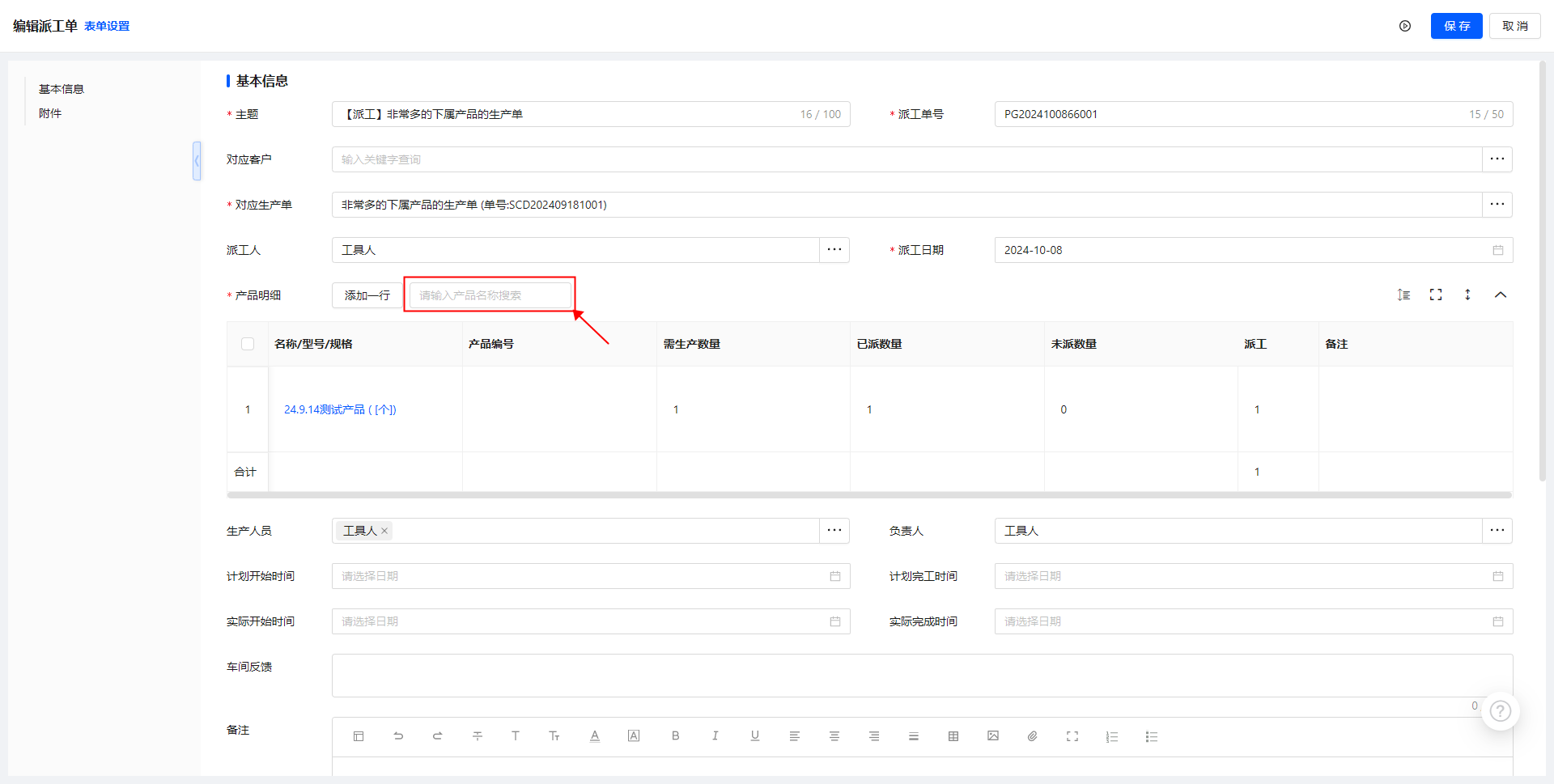Insert an image into remarks
This screenshot has height=784, width=1554.
993,736
